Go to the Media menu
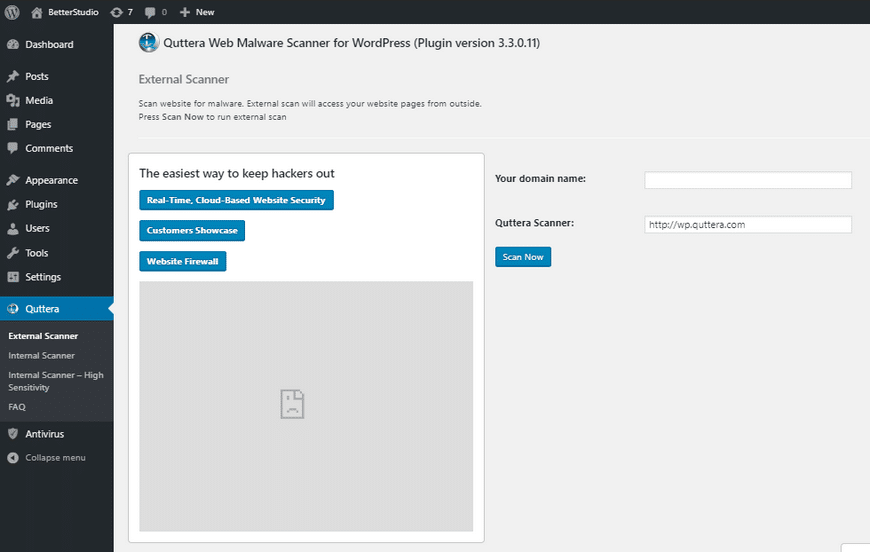 39,100
